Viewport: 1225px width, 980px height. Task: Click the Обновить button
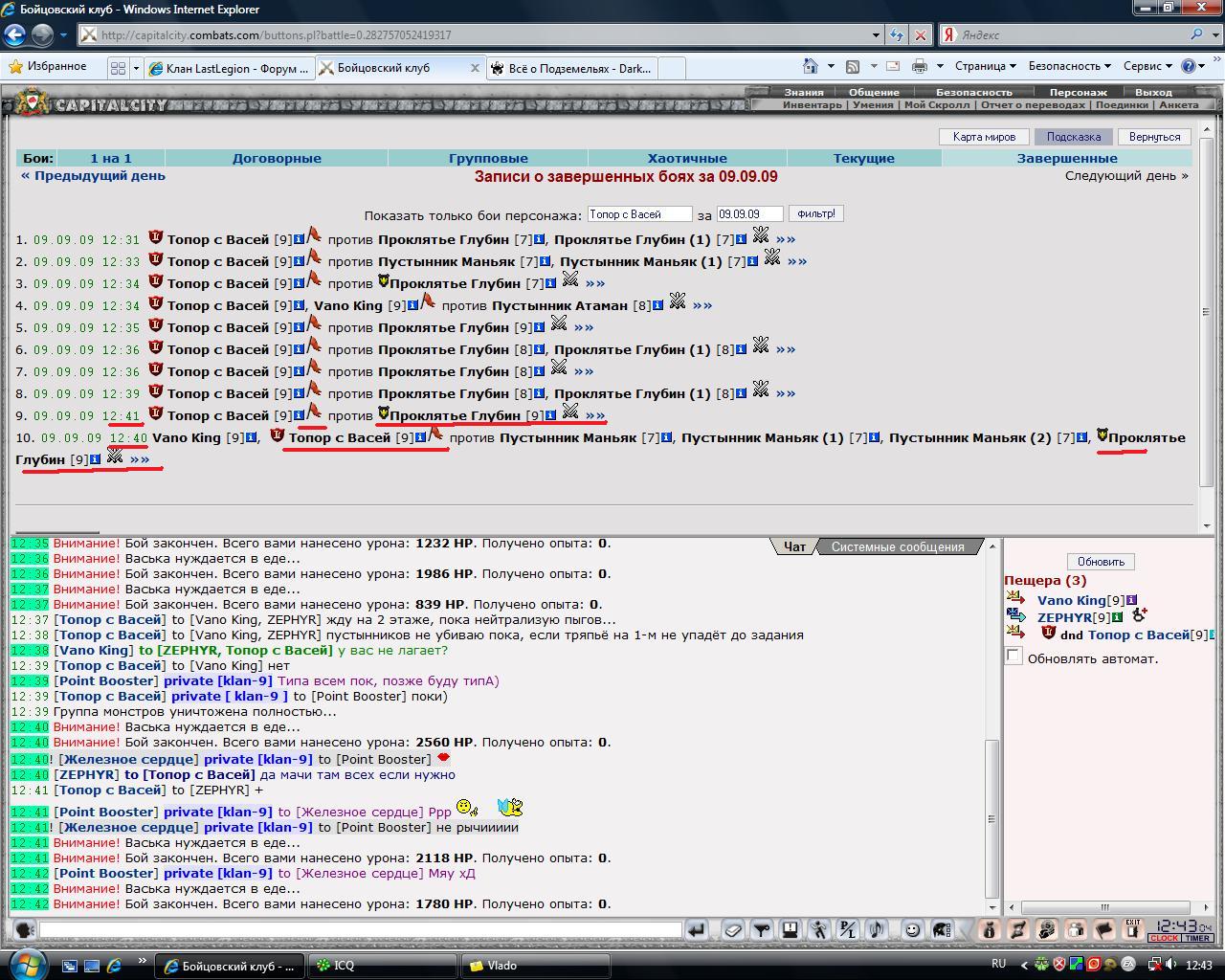(1101, 562)
